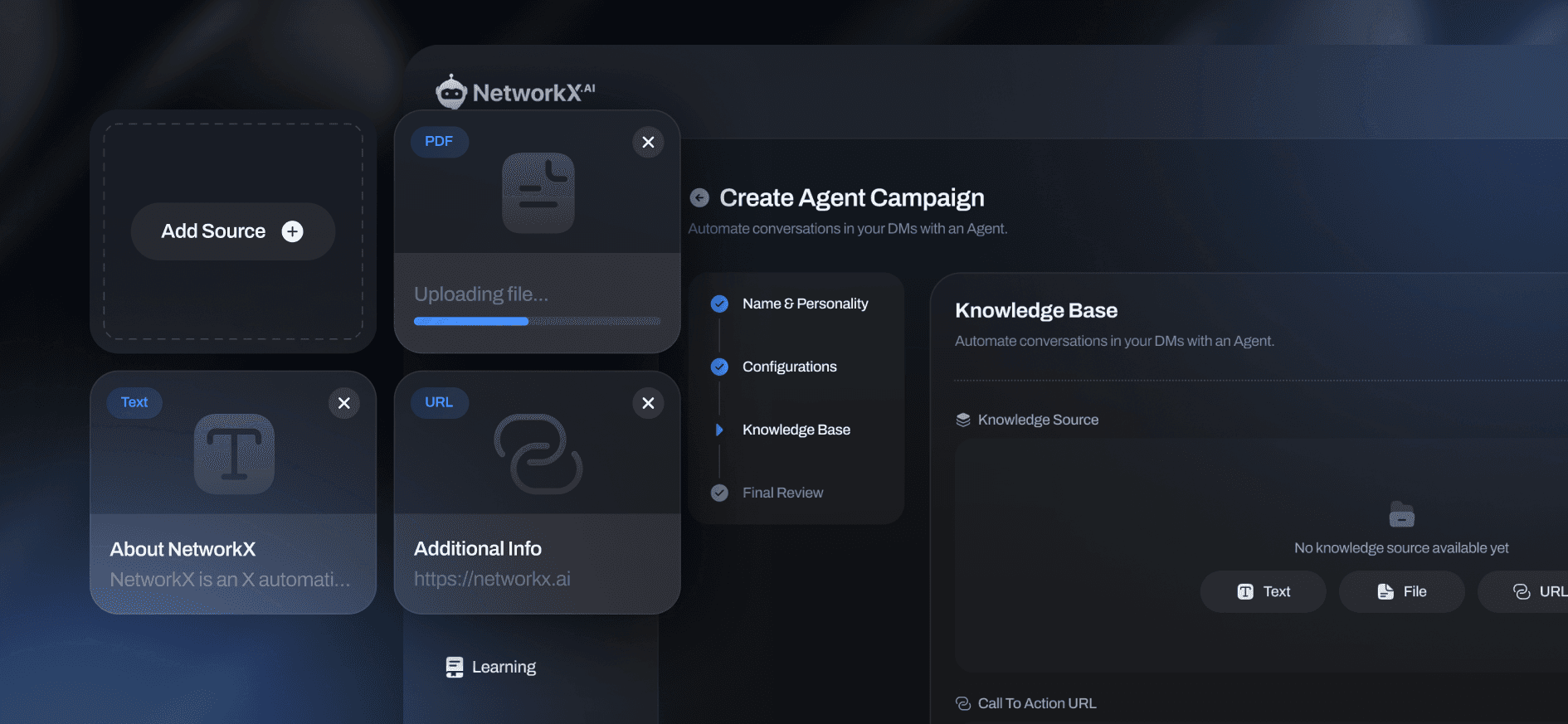The width and height of the screenshot is (1568, 724).
Task: Click the Final Review grey checkmark icon
Action: 719,493
